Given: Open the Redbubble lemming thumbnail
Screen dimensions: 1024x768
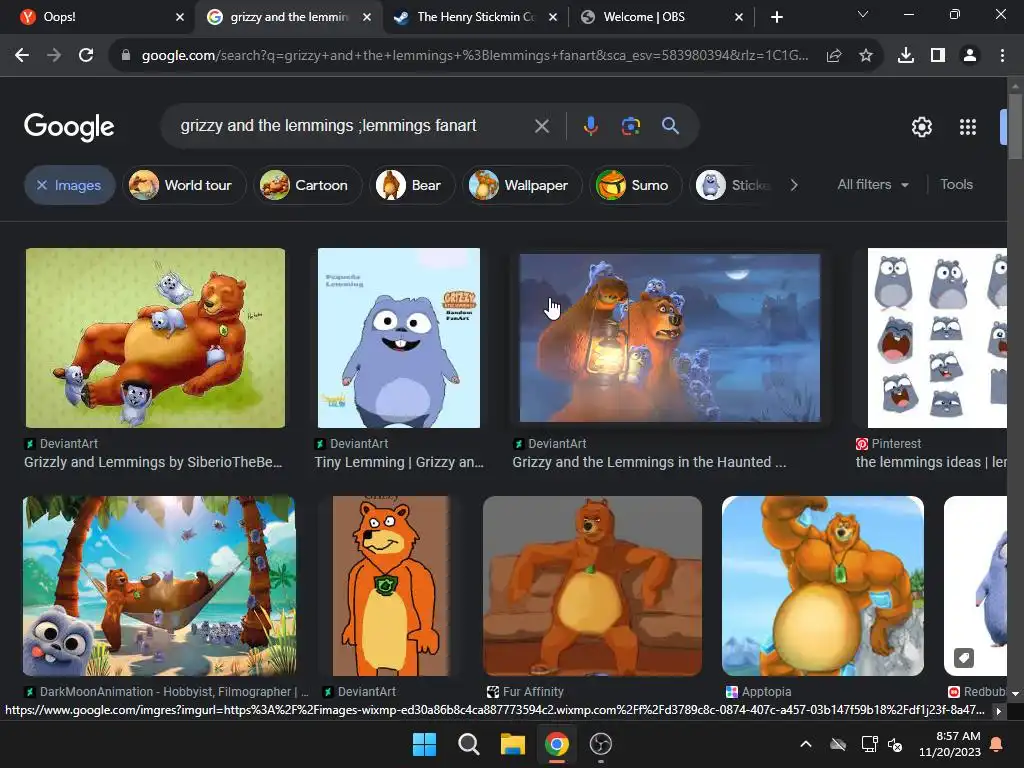Looking at the screenshot, I should (x=976, y=586).
